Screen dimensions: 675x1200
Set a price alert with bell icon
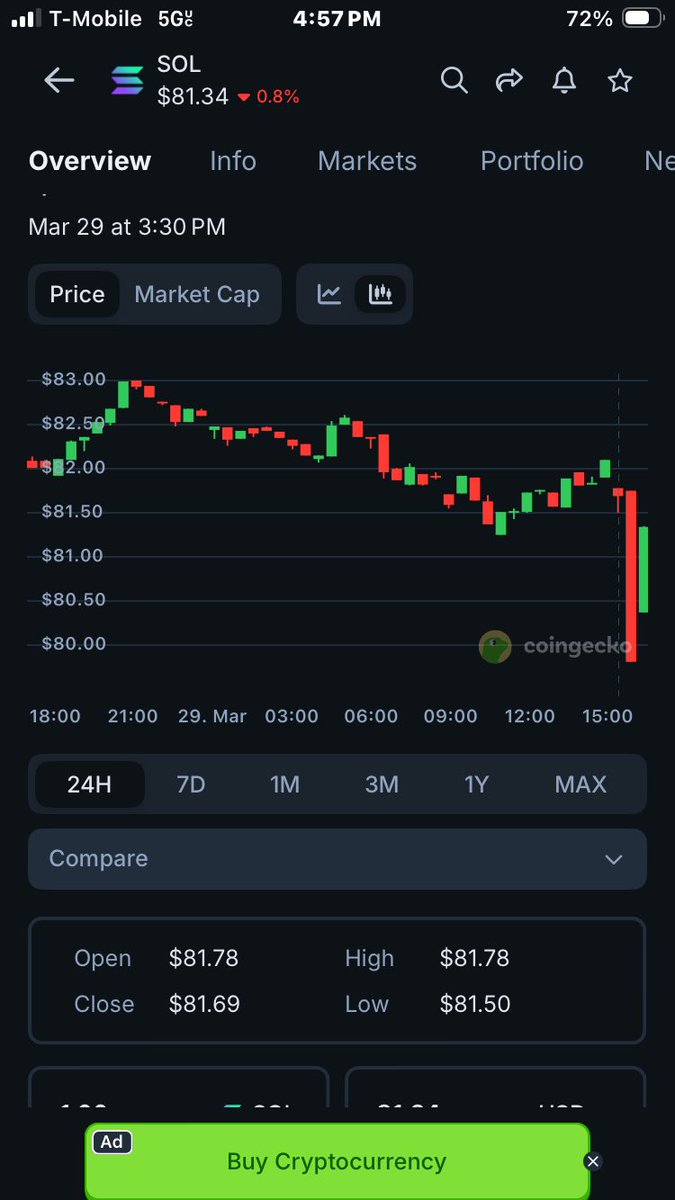[x=565, y=81]
